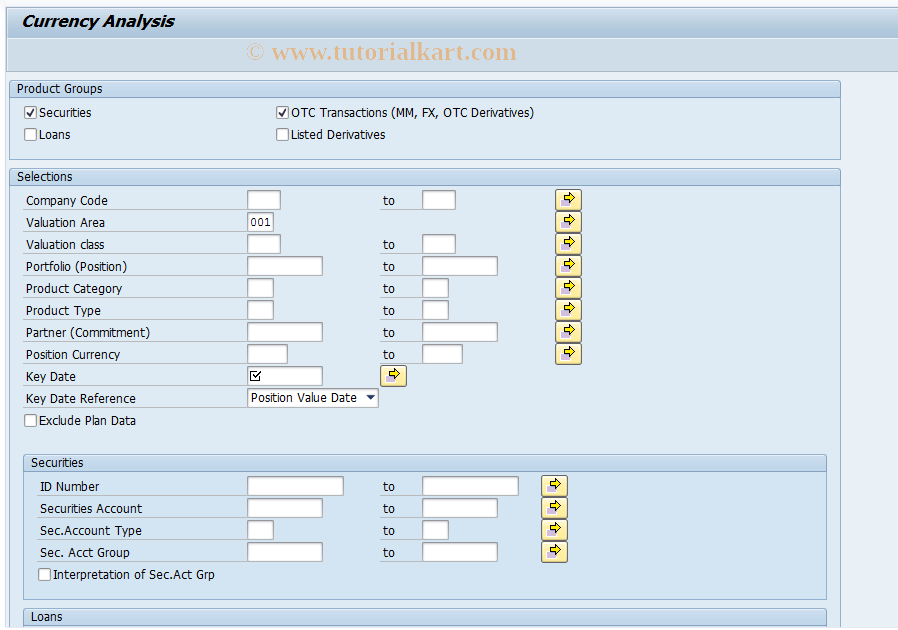This screenshot has width=898, height=630.
Task: Click the Valuation Area field with 001
Action: click(x=261, y=222)
